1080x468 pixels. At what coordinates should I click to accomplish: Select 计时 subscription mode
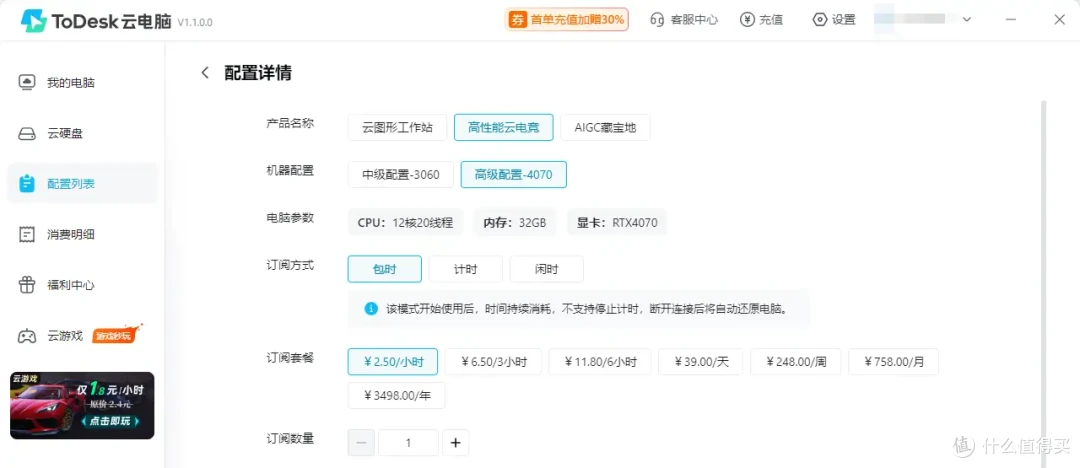(x=466, y=269)
